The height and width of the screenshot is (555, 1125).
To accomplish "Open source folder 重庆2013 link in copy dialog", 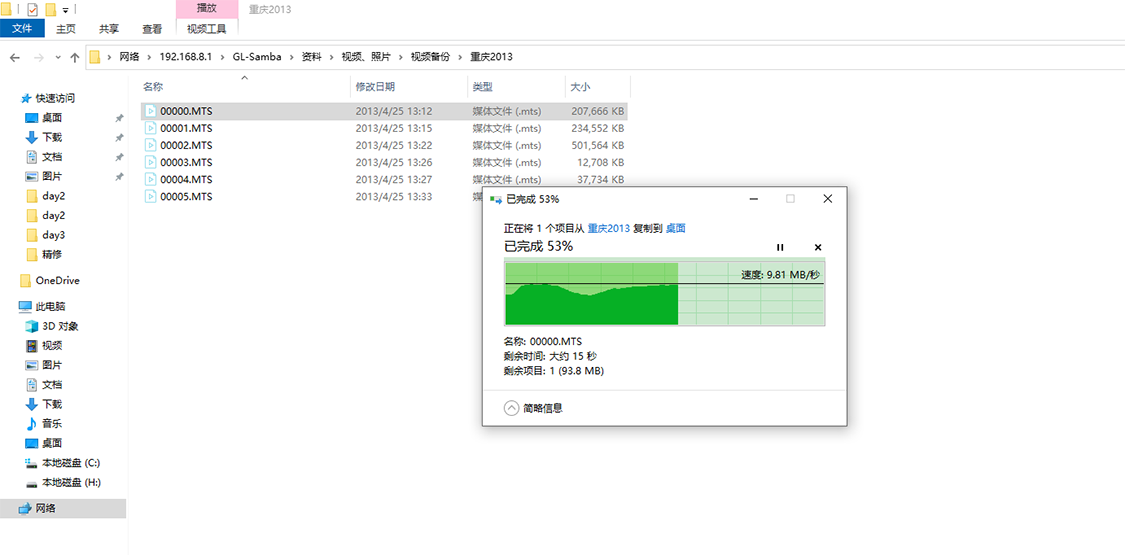I will coord(608,228).
